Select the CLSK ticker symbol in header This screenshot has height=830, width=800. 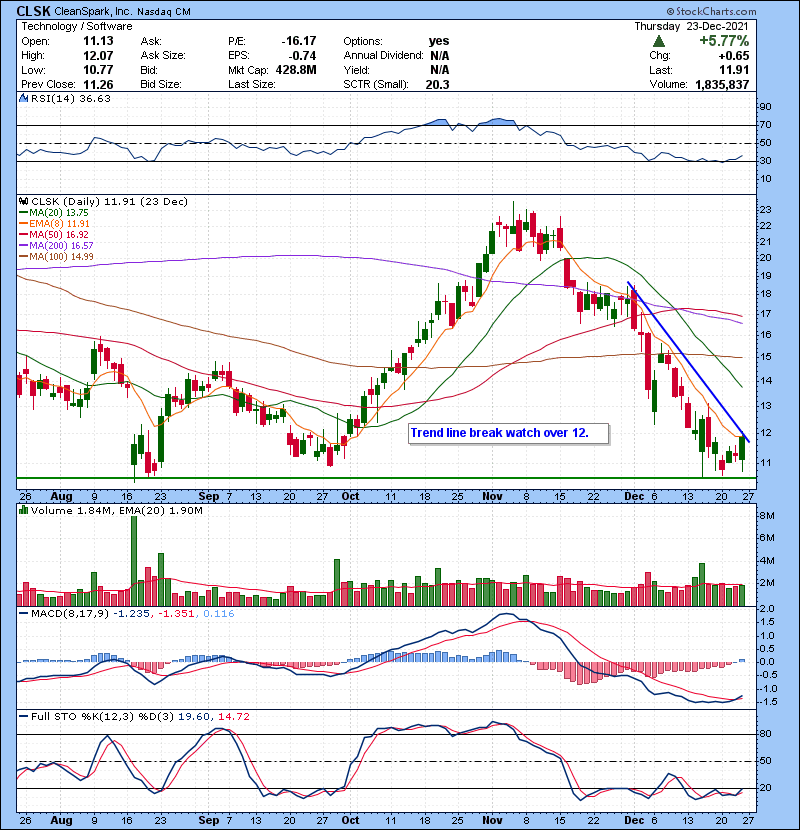tap(33, 11)
